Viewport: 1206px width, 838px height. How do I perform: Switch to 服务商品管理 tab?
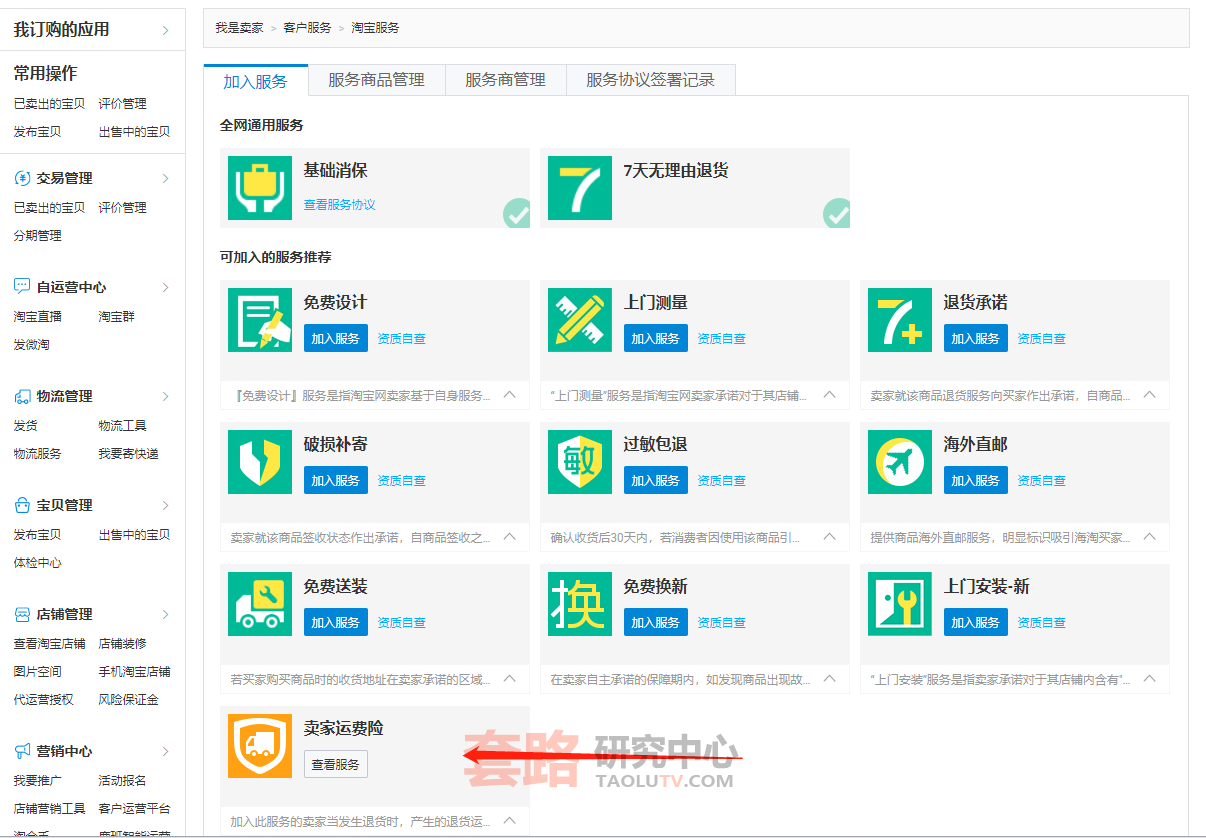coord(377,80)
